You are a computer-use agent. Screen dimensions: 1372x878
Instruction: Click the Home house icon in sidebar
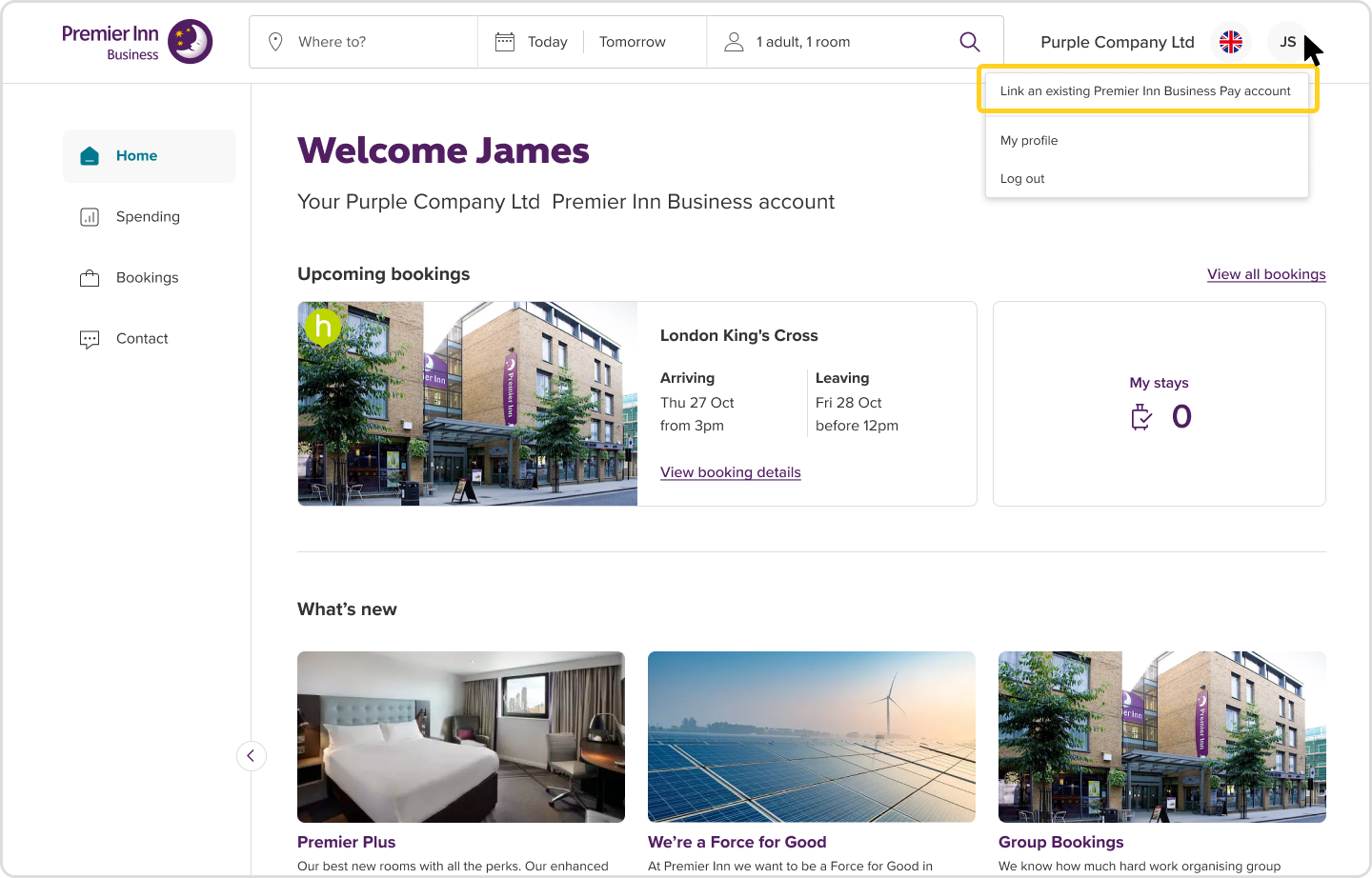(90, 156)
